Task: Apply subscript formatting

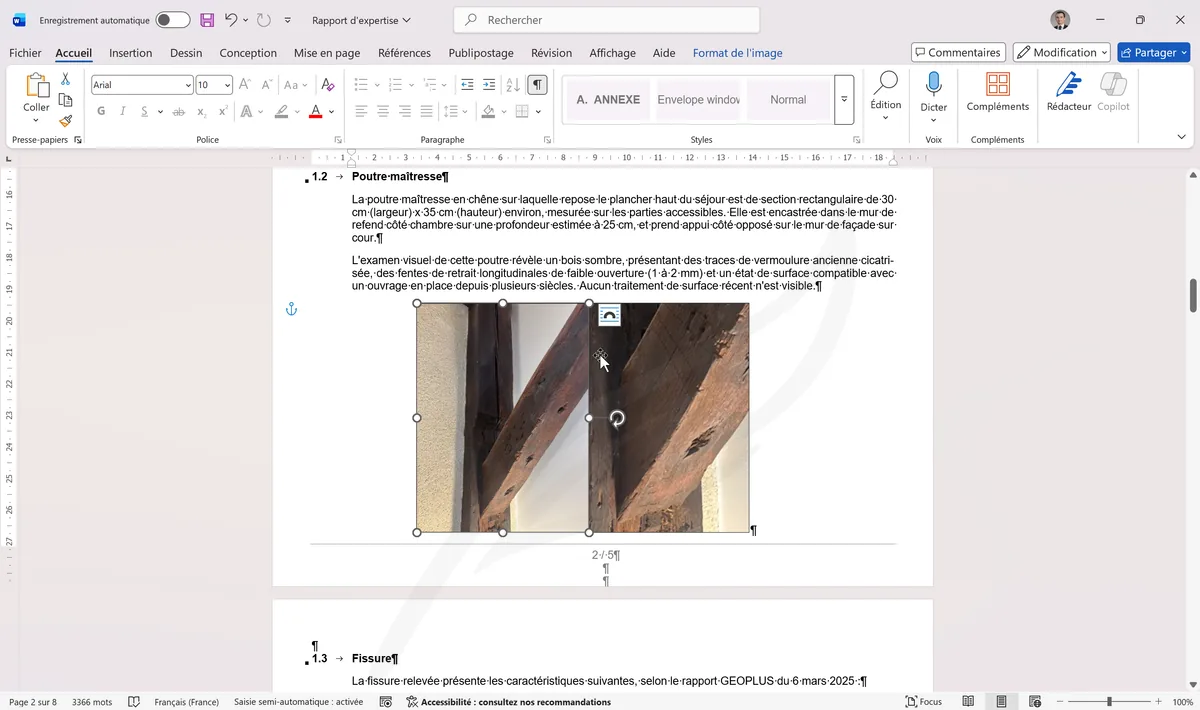Action: [201, 112]
